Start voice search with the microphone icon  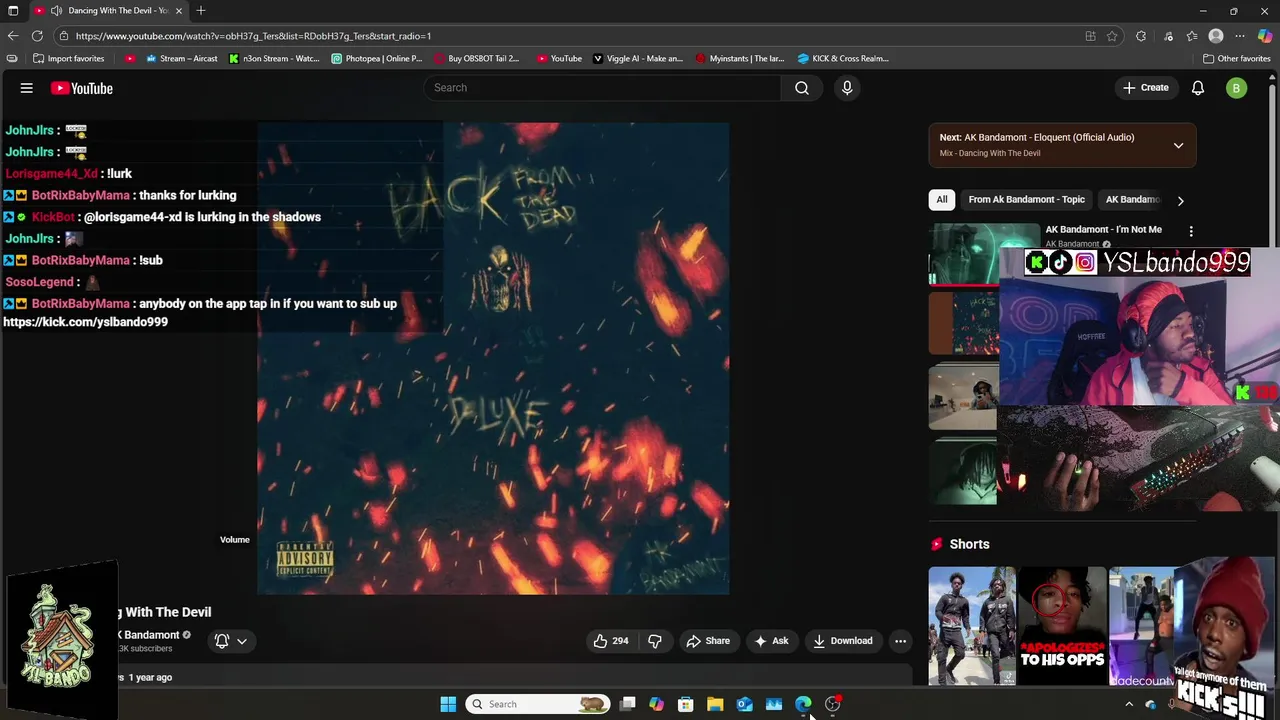847,88
